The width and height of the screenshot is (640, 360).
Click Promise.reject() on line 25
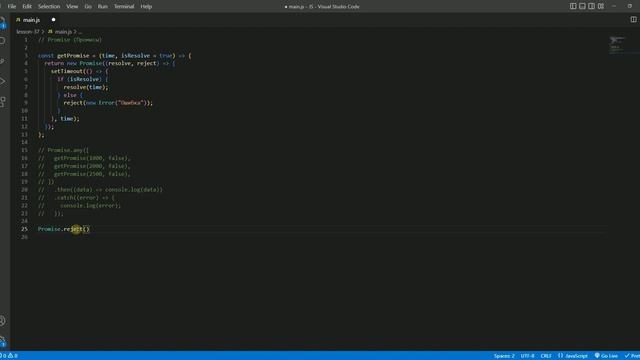64,229
